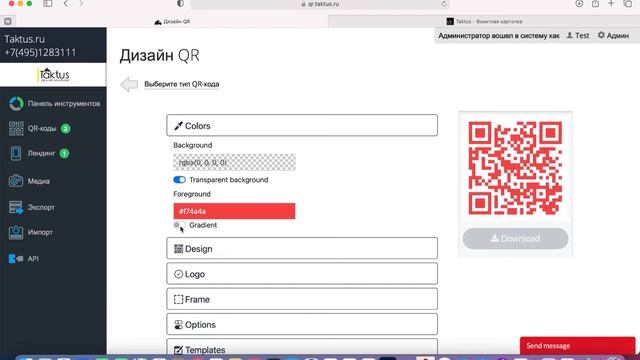Open the API sidebar icon
Image resolution: width=640 pixels, height=360 pixels.
coord(16,259)
